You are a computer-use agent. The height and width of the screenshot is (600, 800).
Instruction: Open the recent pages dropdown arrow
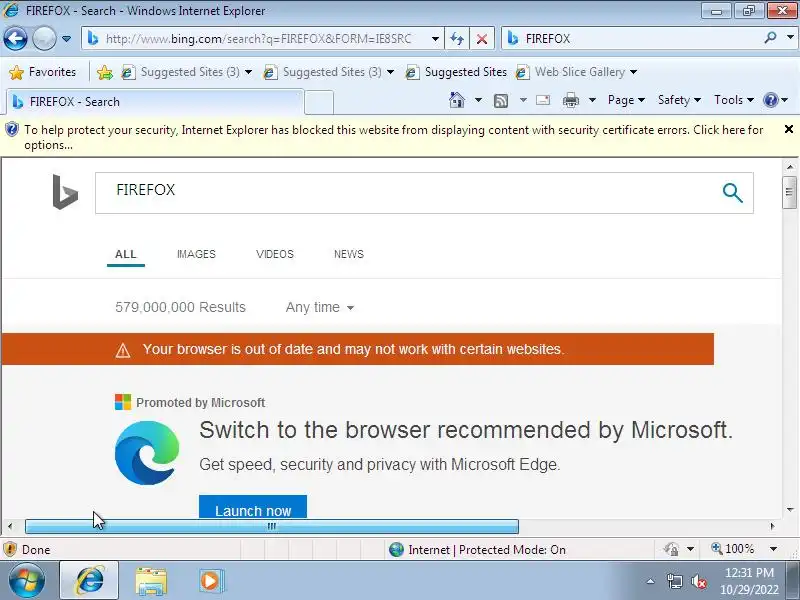click(66, 39)
